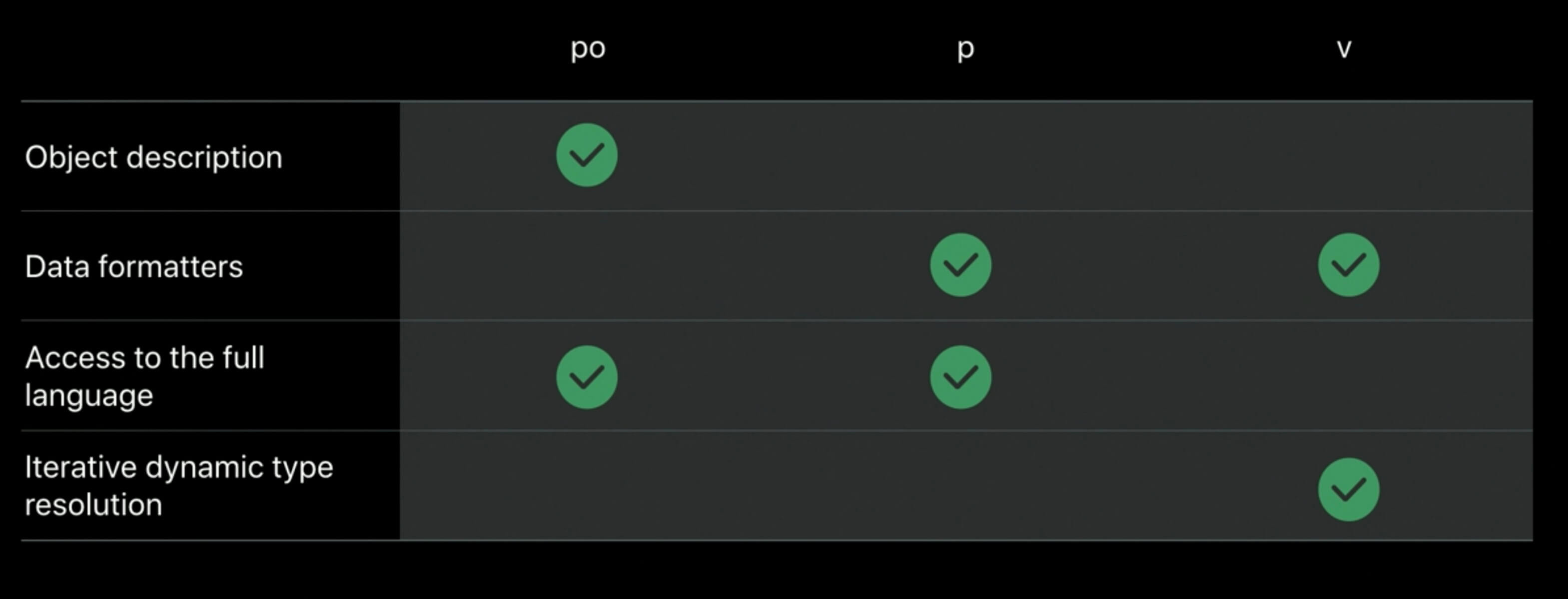Click the po checkmark for Object description

tap(587, 155)
